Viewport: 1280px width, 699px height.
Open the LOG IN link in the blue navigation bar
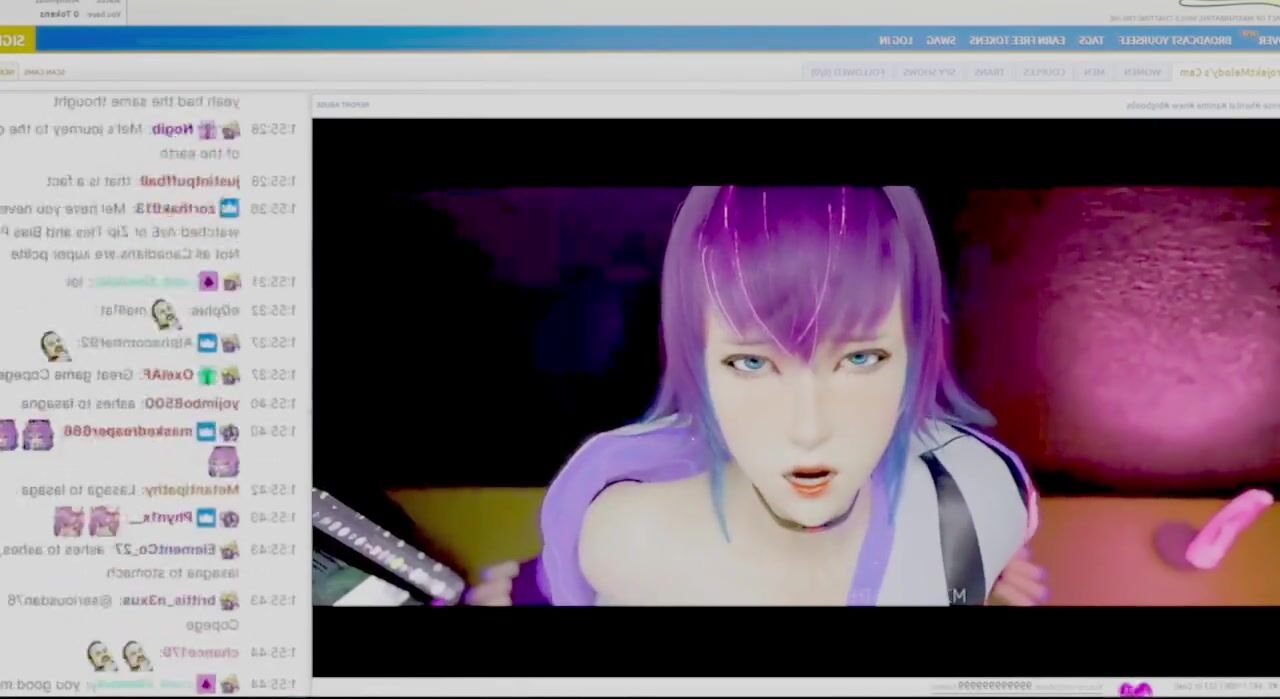(x=895, y=40)
